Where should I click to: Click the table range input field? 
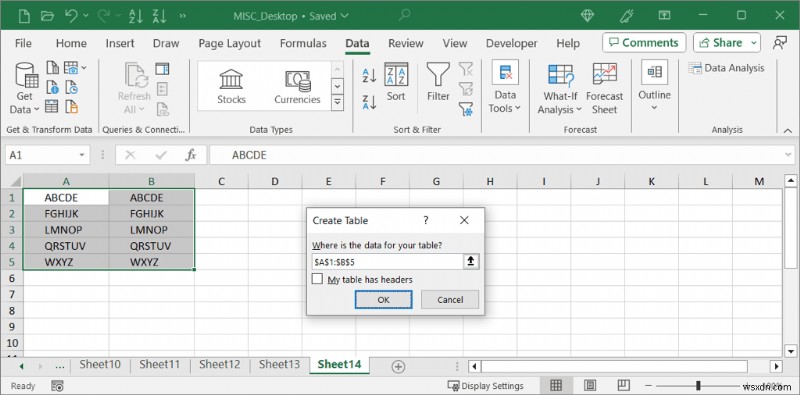(388, 261)
